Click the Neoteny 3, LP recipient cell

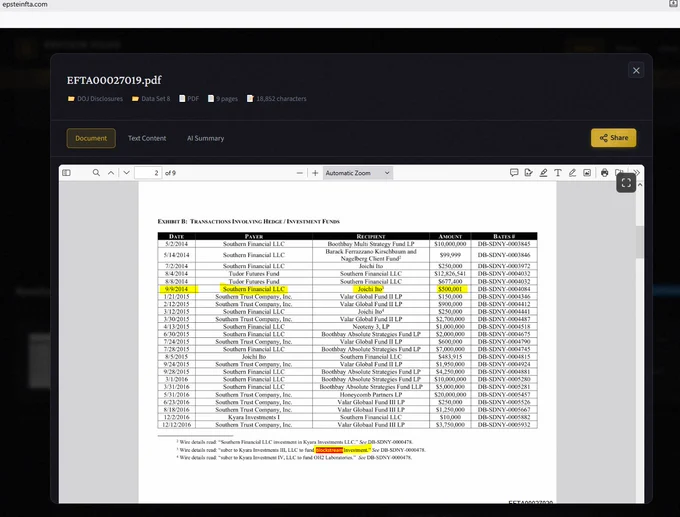pos(371,327)
